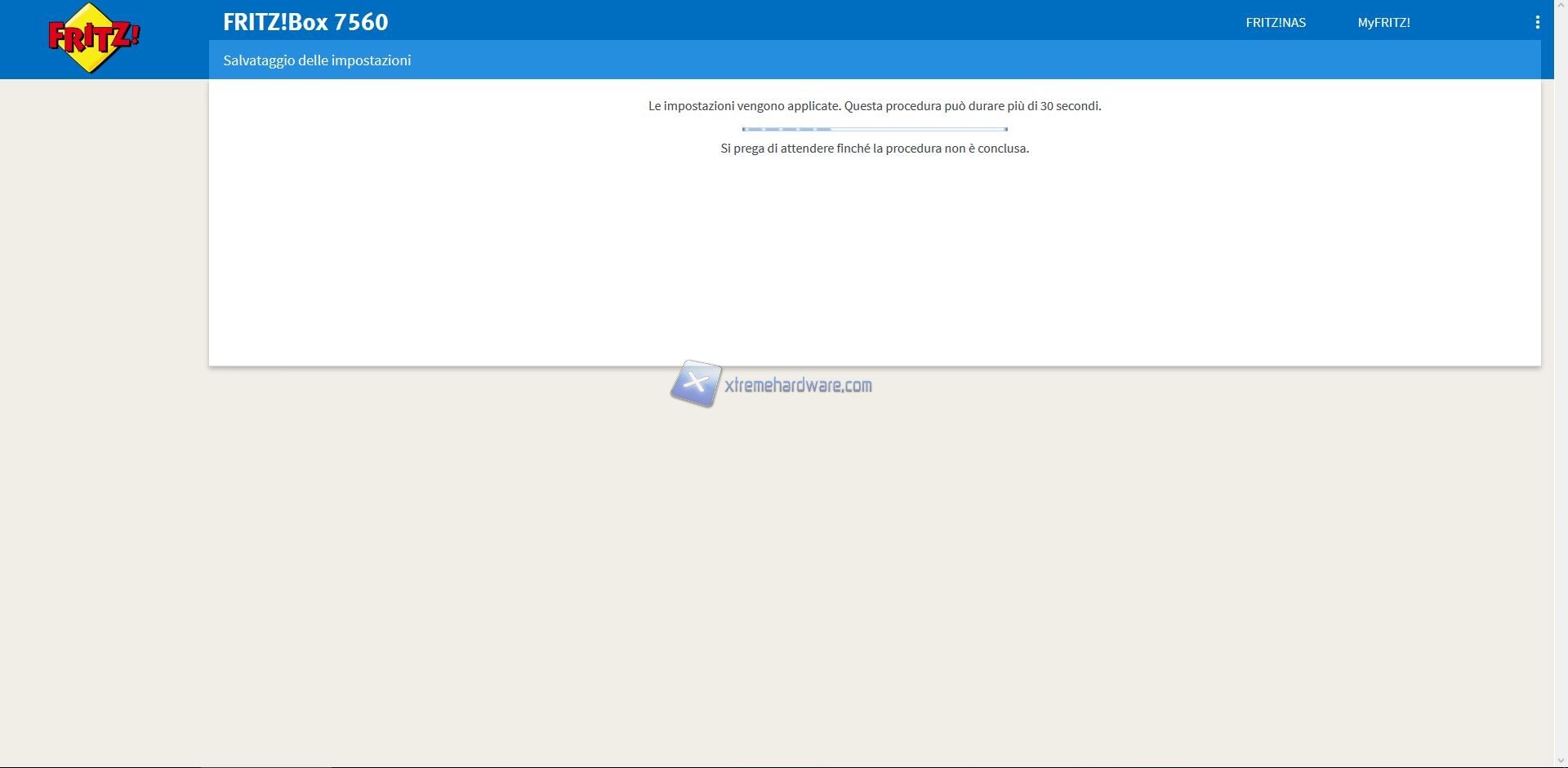The width and height of the screenshot is (1568, 768).
Task: Click the scrollbar up arrow
Action: pos(1561,5)
